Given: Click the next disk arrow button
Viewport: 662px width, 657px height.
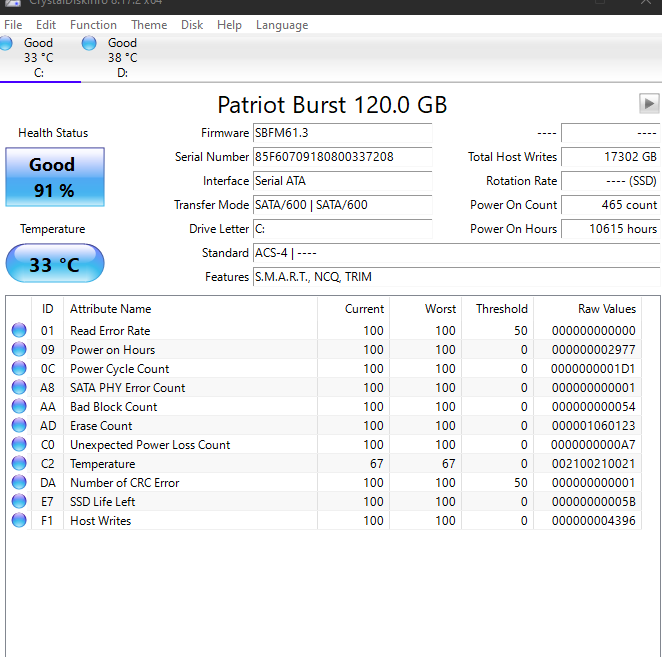Looking at the screenshot, I should pyautogui.click(x=649, y=103).
